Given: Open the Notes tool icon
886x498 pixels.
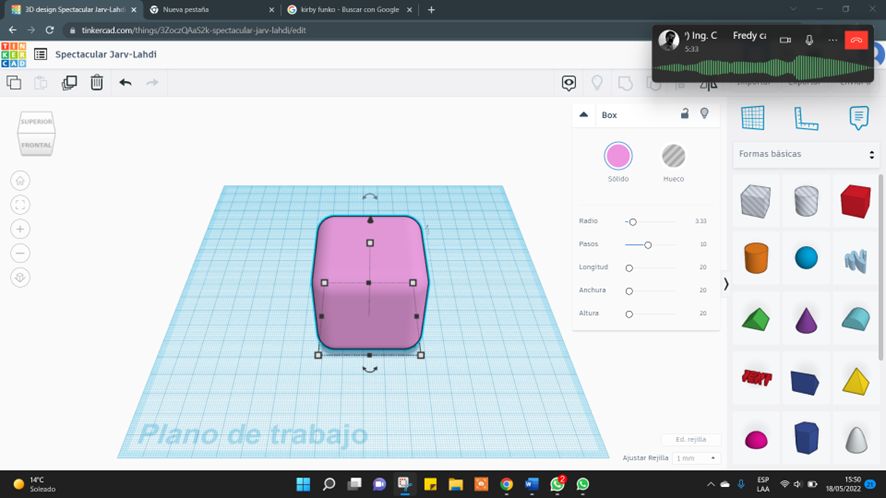Looking at the screenshot, I should click(858, 118).
